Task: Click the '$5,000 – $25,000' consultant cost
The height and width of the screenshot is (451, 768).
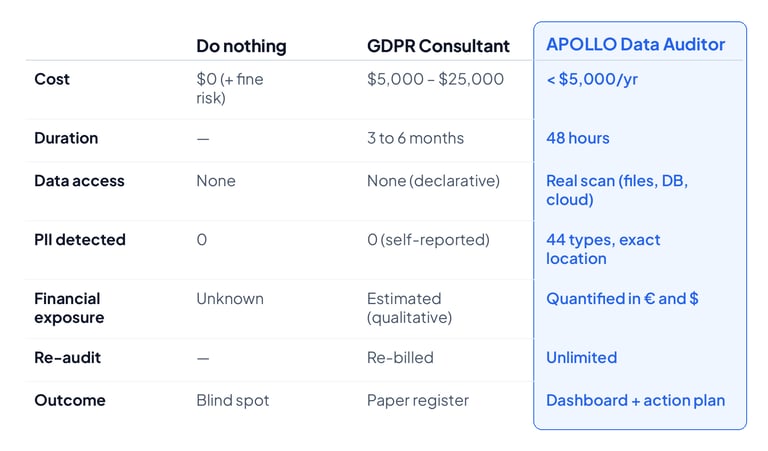Action: pos(435,79)
